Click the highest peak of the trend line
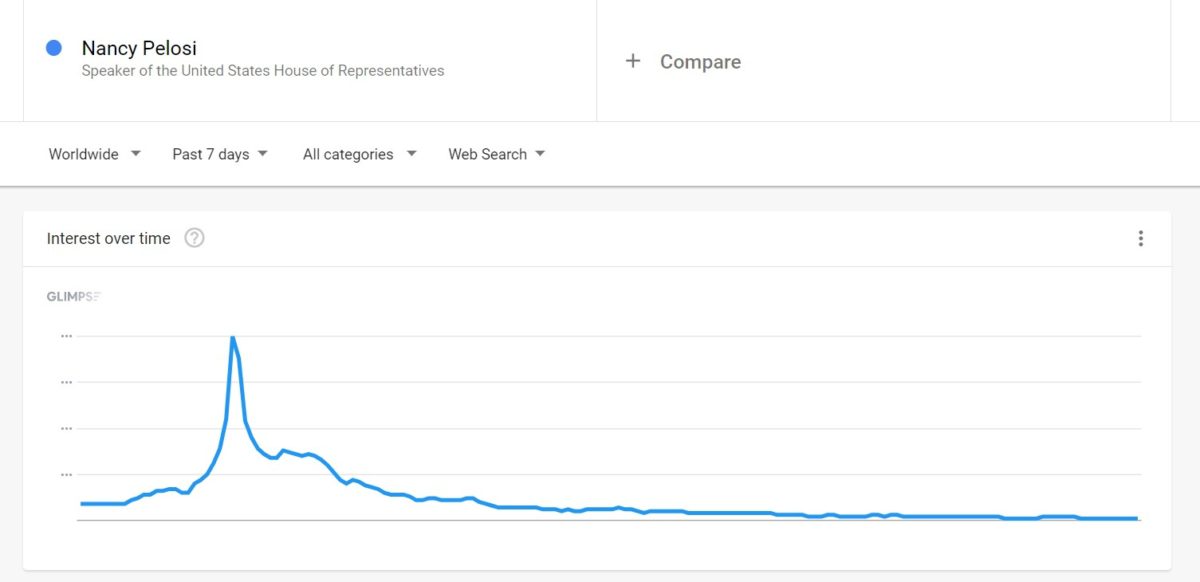 232,338
